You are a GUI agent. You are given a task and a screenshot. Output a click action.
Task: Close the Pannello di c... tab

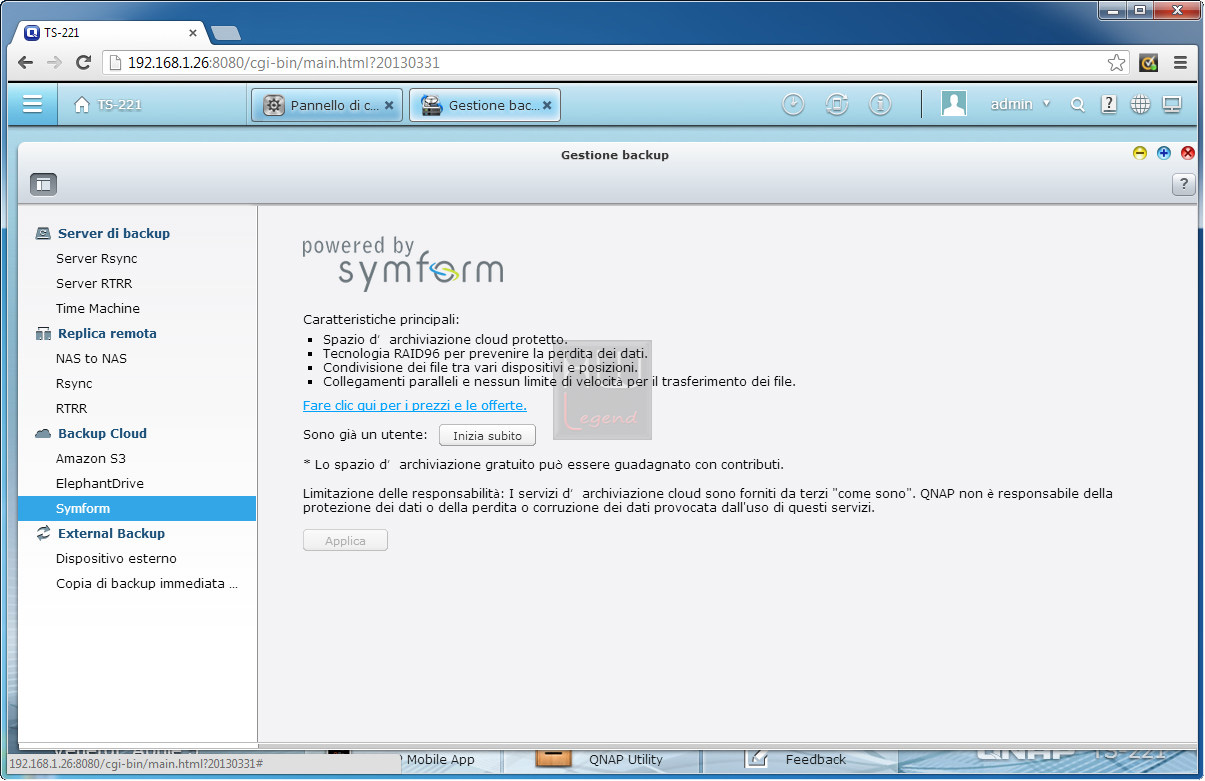[389, 105]
